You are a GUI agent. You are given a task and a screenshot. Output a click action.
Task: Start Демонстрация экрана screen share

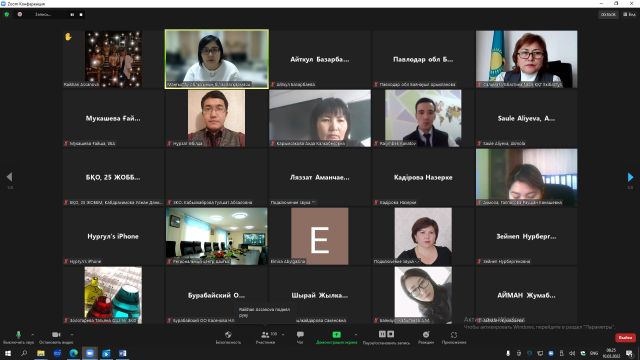point(336,338)
